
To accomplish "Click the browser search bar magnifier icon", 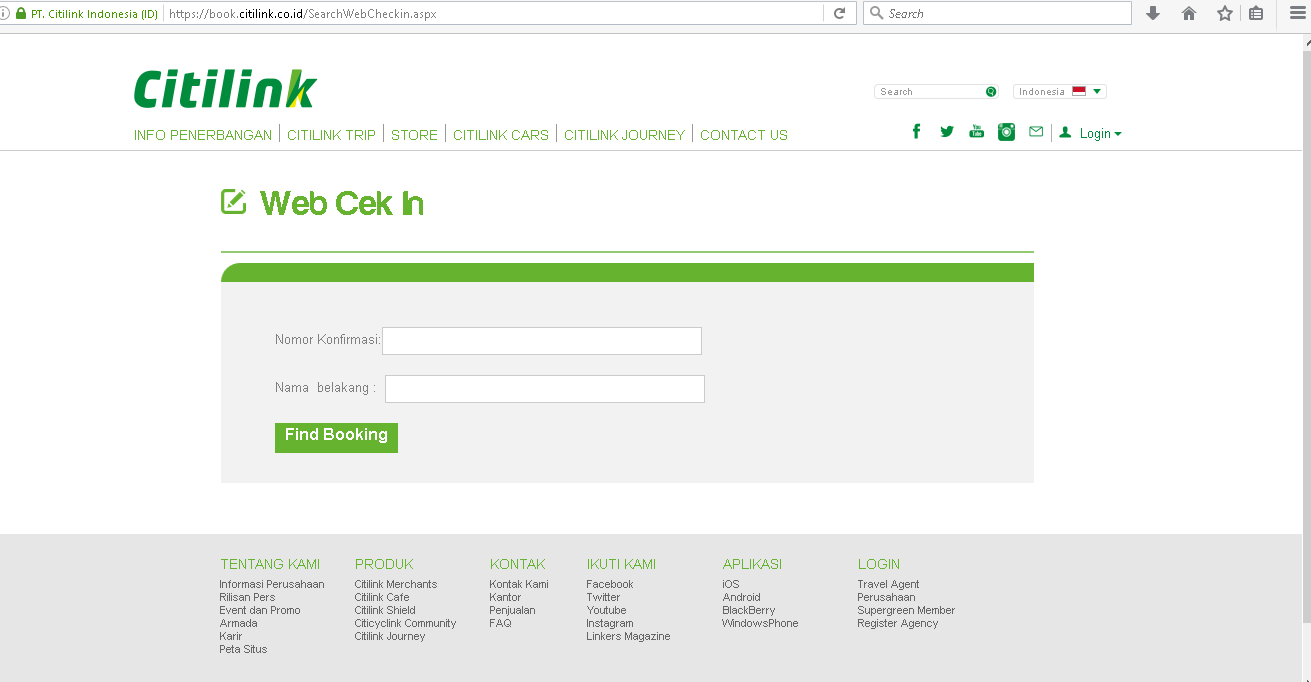I will tap(877, 13).
